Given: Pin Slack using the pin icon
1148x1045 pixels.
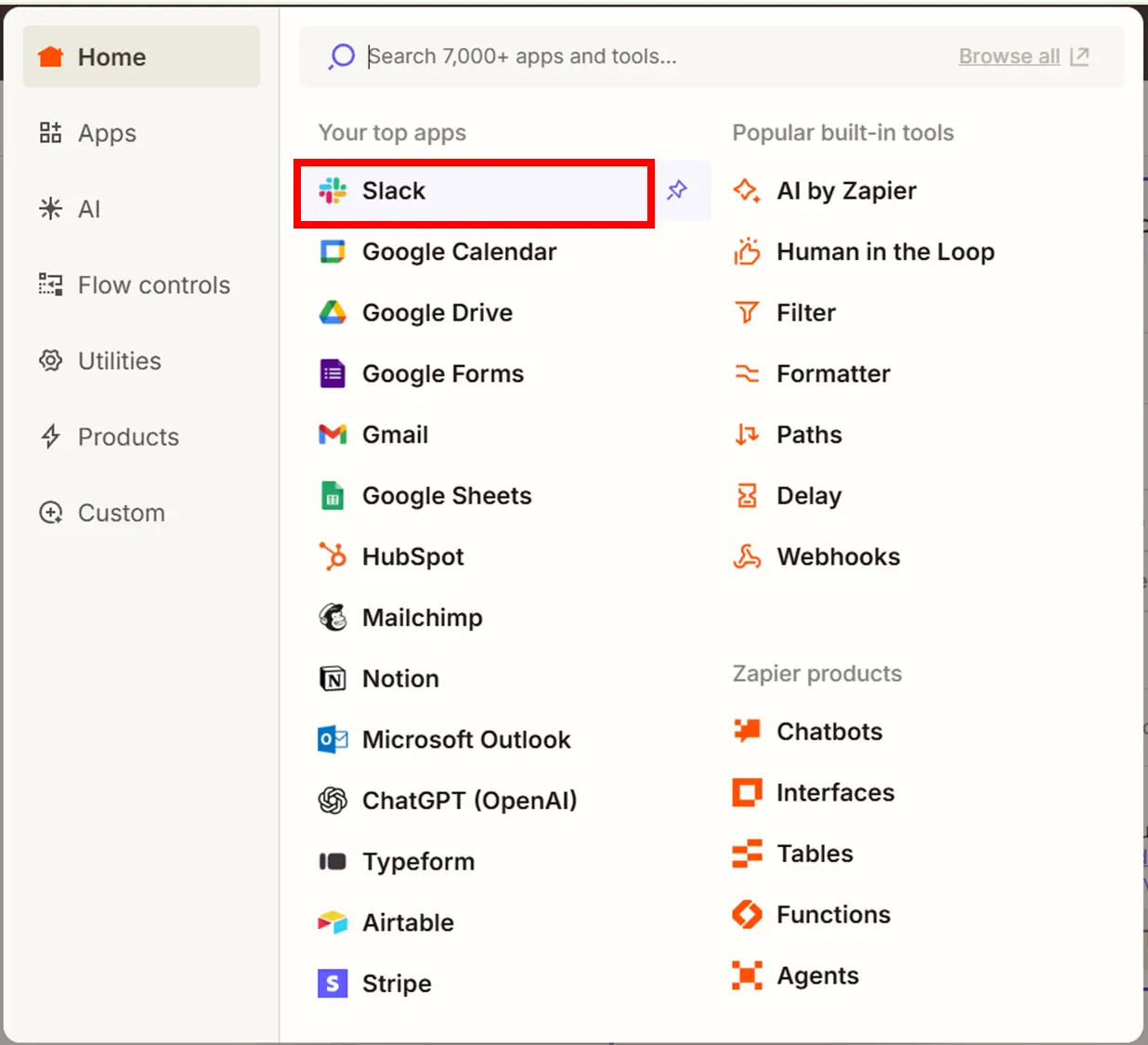Looking at the screenshot, I should pyautogui.click(x=677, y=190).
